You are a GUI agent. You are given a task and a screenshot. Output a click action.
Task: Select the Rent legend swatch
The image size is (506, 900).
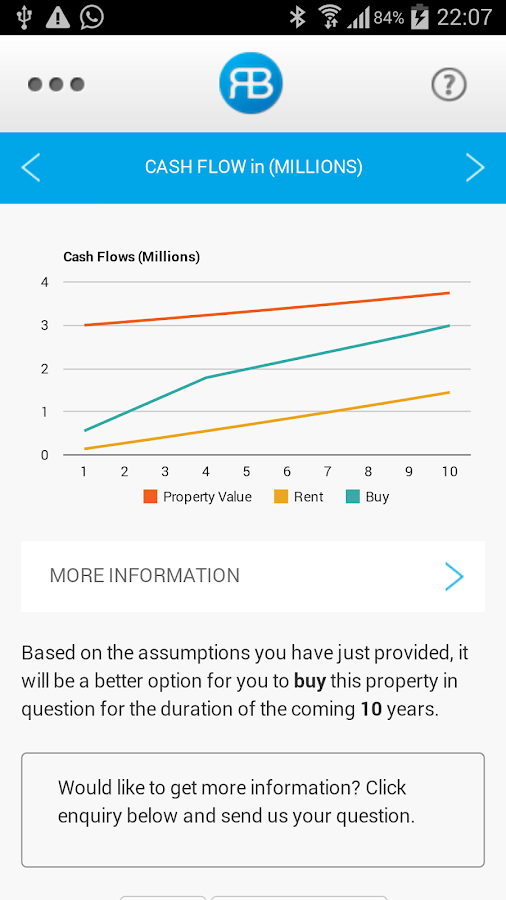[x=281, y=496]
